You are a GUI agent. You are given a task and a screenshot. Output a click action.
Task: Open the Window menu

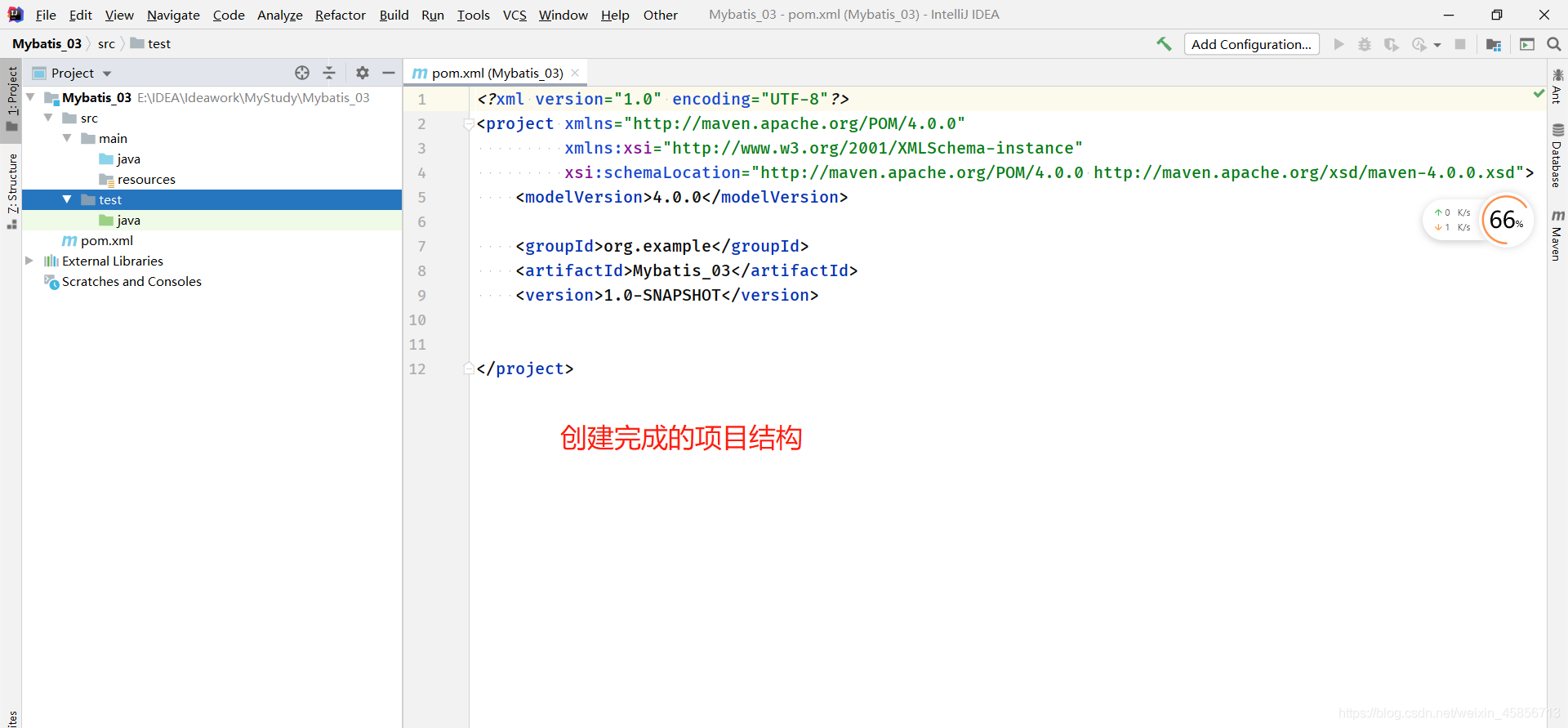point(563,15)
